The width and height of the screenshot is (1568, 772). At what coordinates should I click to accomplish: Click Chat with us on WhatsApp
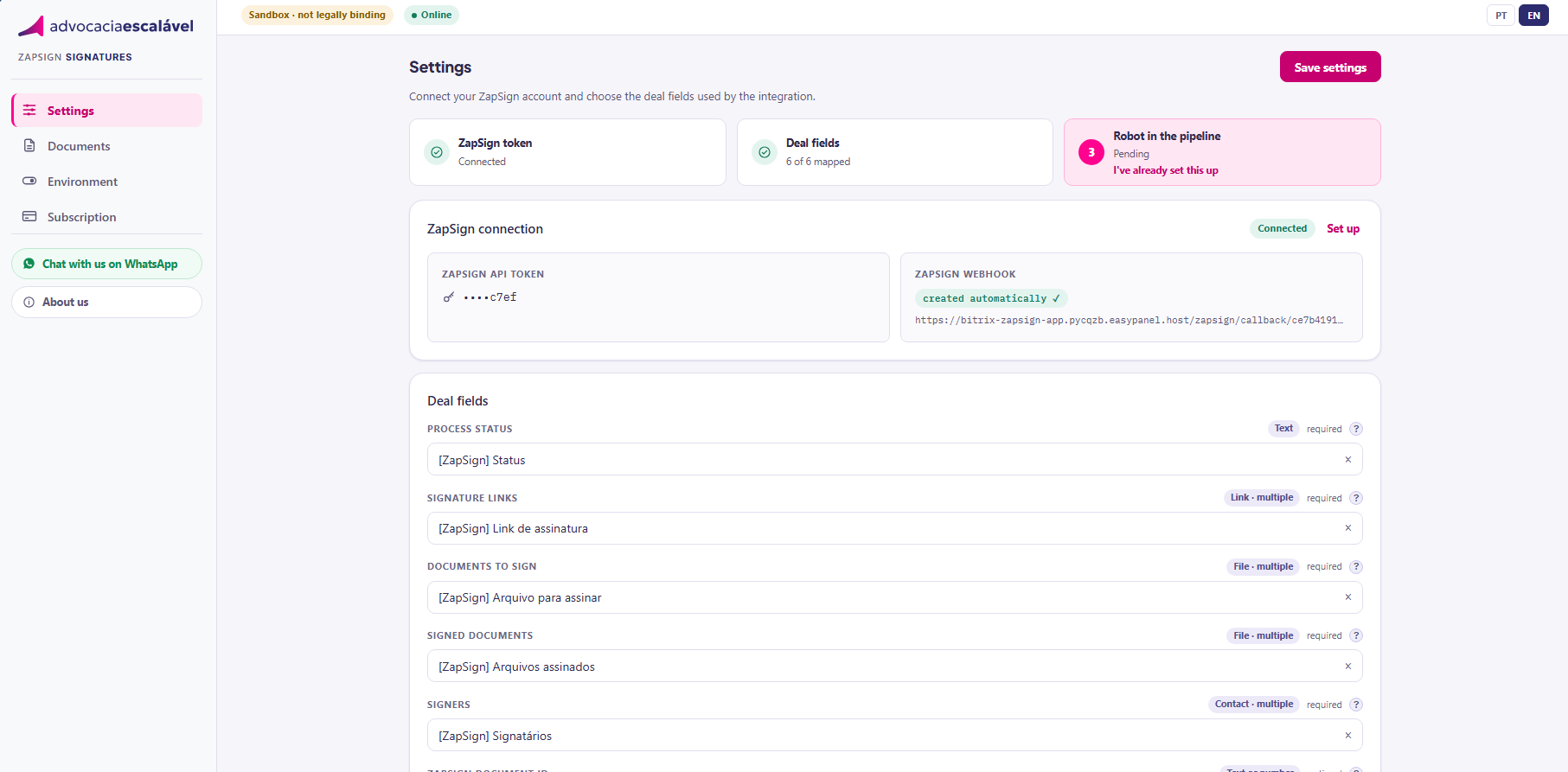tap(107, 264)
